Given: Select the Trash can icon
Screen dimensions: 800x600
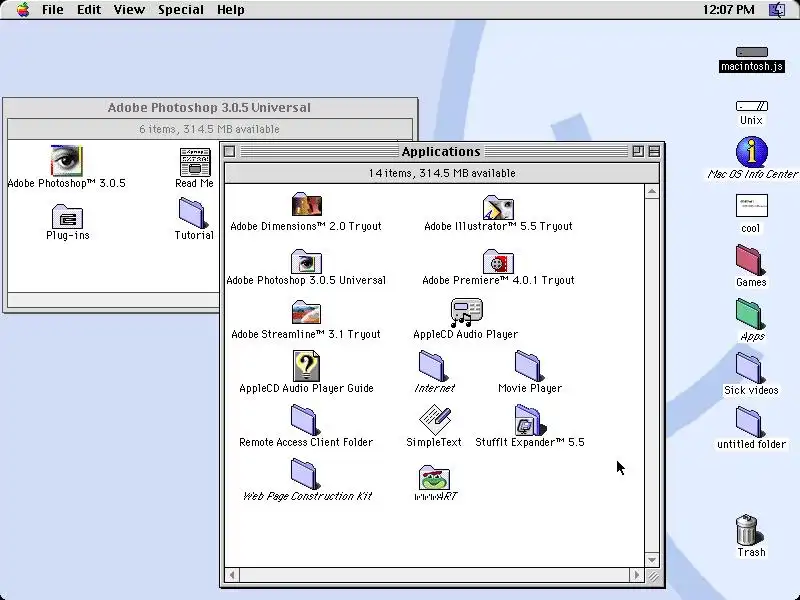Looking at the screenshot, I should pos(748,530).
